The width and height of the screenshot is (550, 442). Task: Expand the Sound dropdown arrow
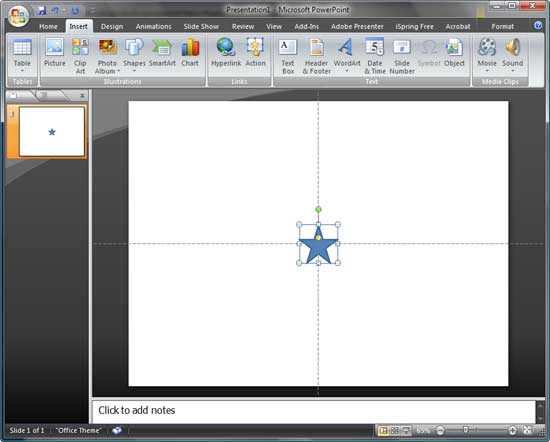click(512, 71)
